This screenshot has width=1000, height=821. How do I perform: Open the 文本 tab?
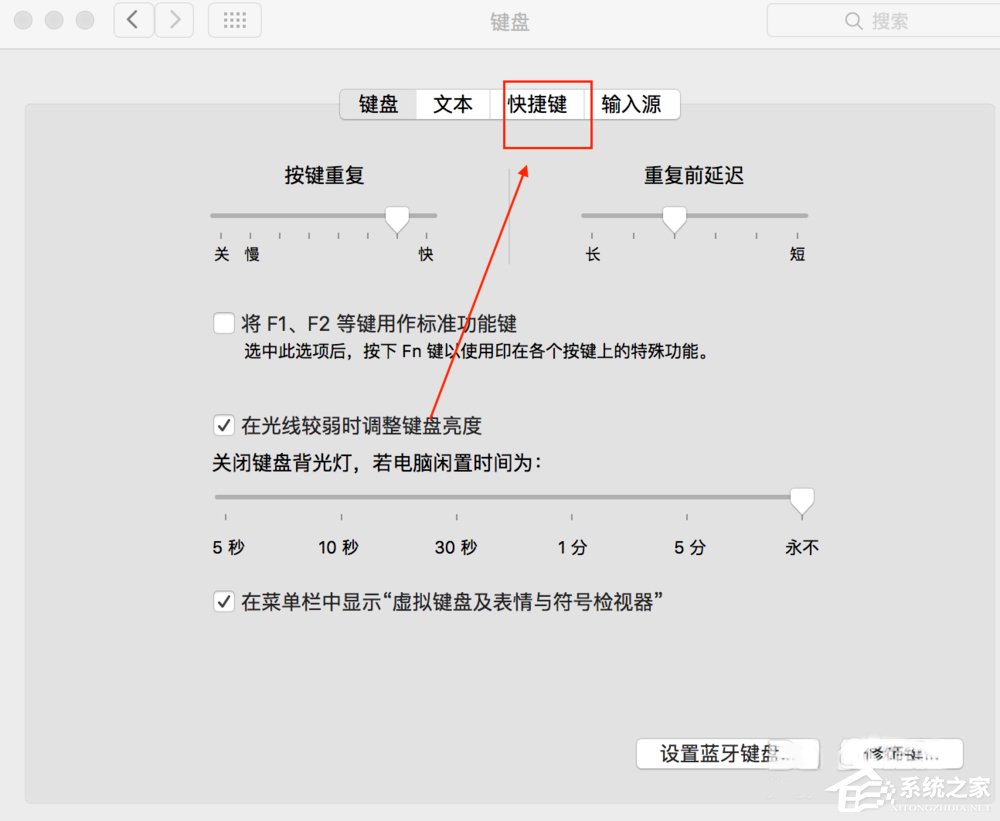pos(454,104)
